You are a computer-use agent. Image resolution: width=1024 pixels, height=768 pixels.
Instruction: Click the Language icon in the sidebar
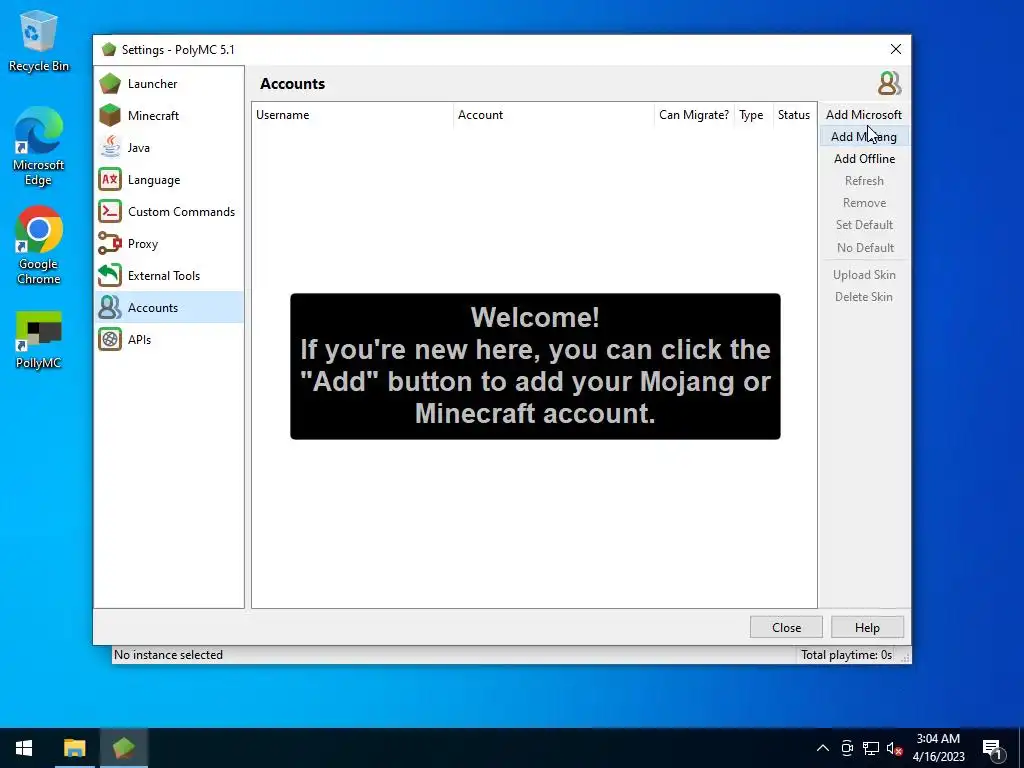pyautogui.click(x=110, y=180)
